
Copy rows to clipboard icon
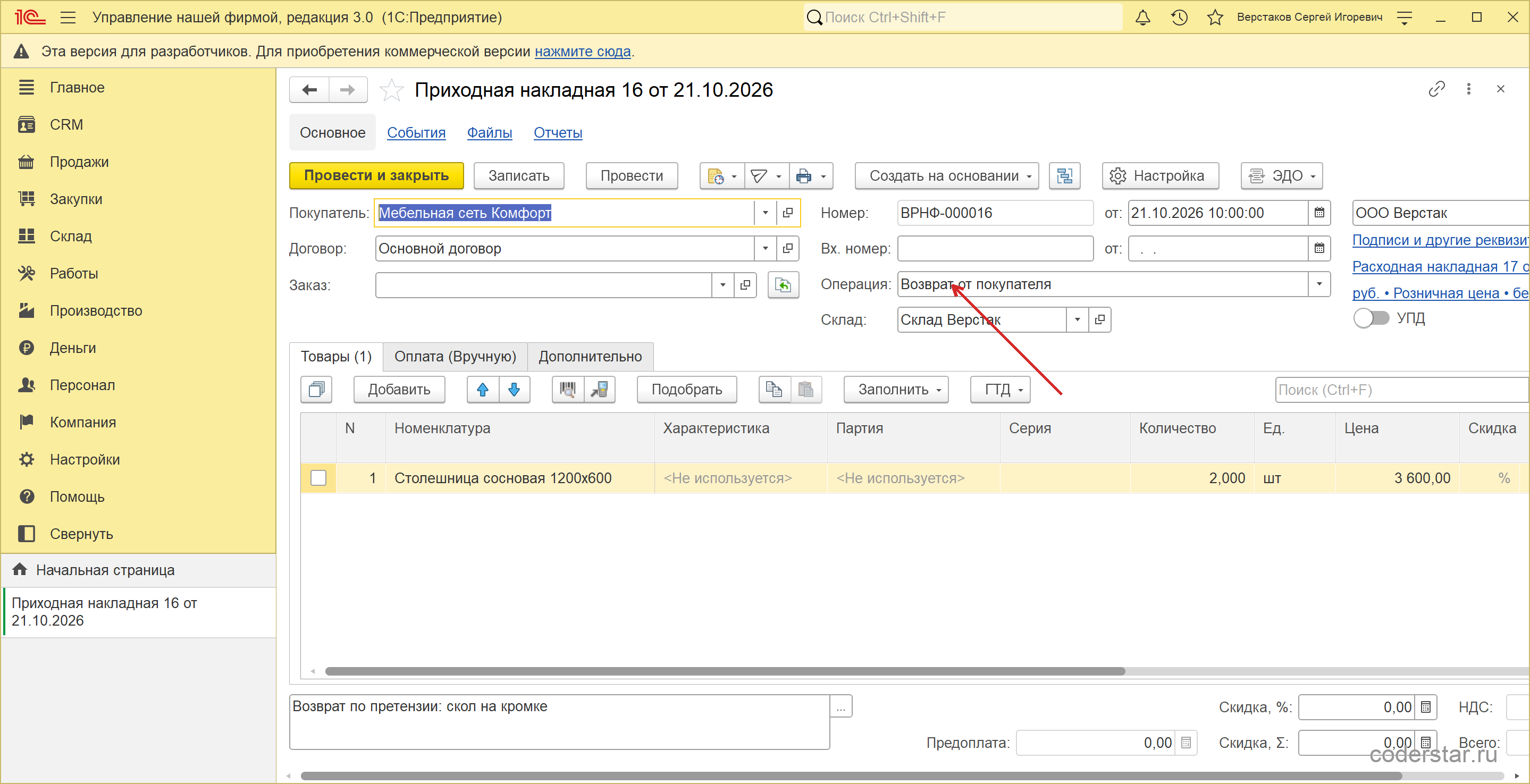click(x=774, y=390)
